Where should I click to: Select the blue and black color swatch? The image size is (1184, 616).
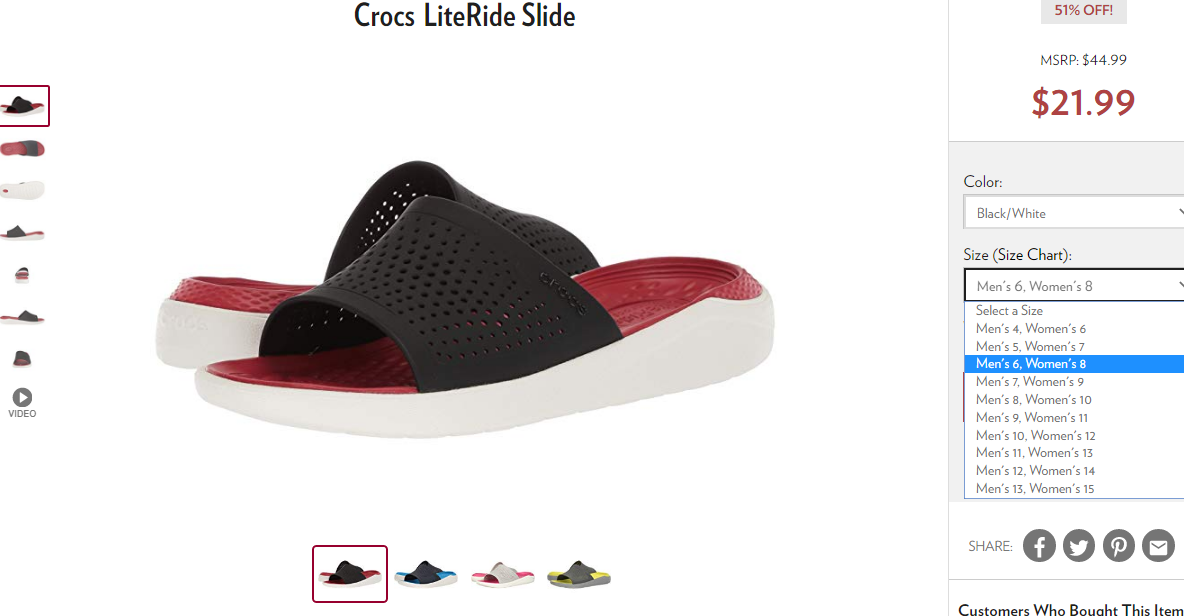pyautogui.click(x=426, y=574)
